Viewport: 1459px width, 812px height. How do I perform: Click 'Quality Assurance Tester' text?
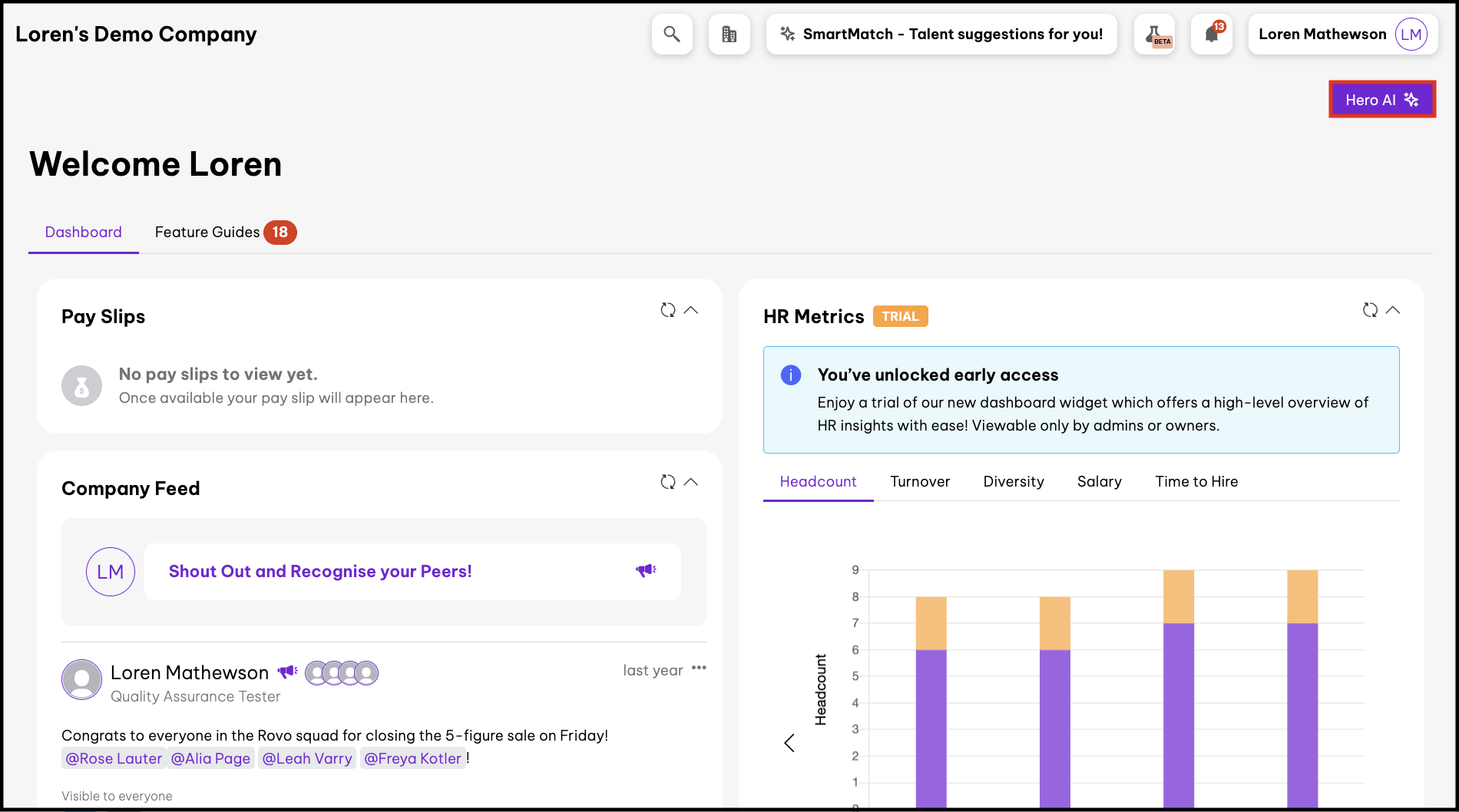pos(195,696)
